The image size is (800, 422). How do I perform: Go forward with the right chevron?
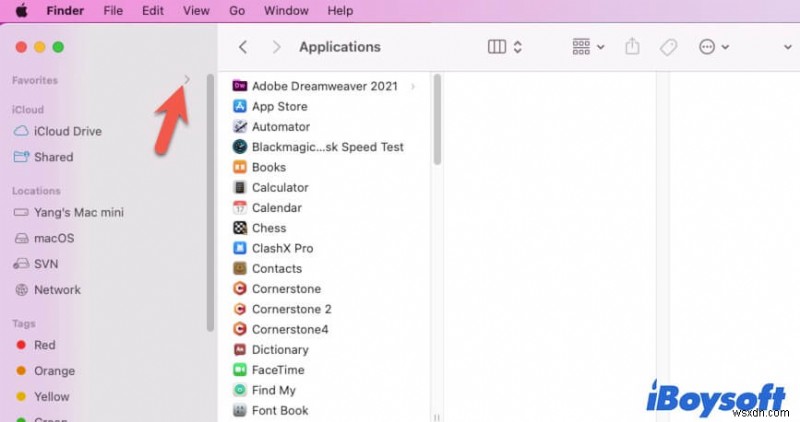tap(276, 47)
